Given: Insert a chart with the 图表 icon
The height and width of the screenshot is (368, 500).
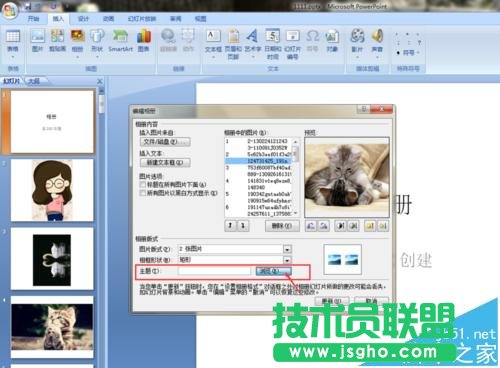Looking at the screenshot, I should (144, 40).
